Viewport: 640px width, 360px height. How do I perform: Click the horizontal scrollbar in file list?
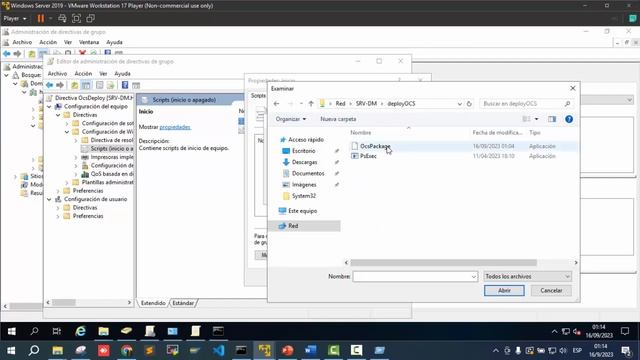tap(443, 262)
